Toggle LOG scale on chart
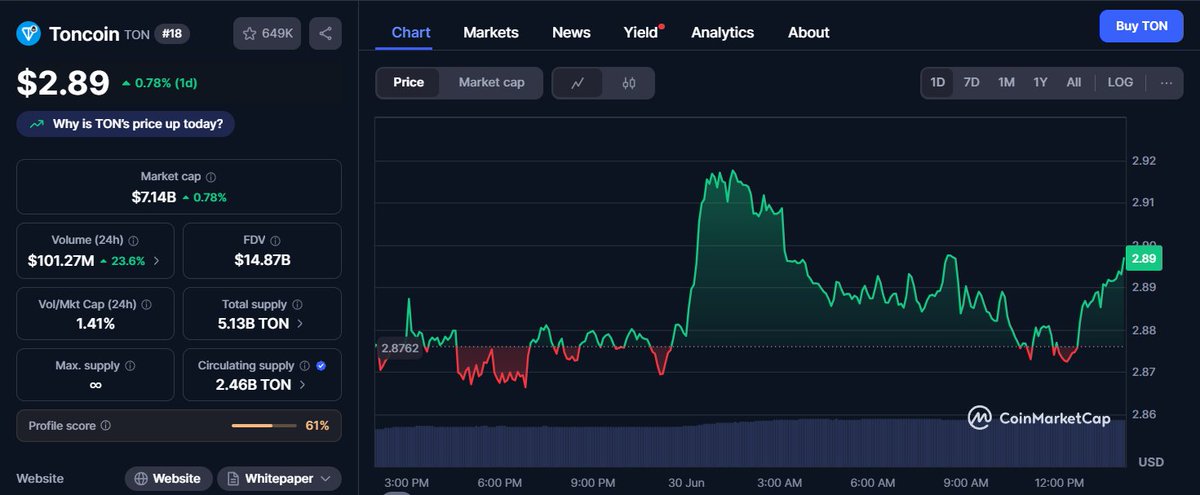This screenshot has height=495, width=1200. pyautogui.click(x=1120, y=82)
